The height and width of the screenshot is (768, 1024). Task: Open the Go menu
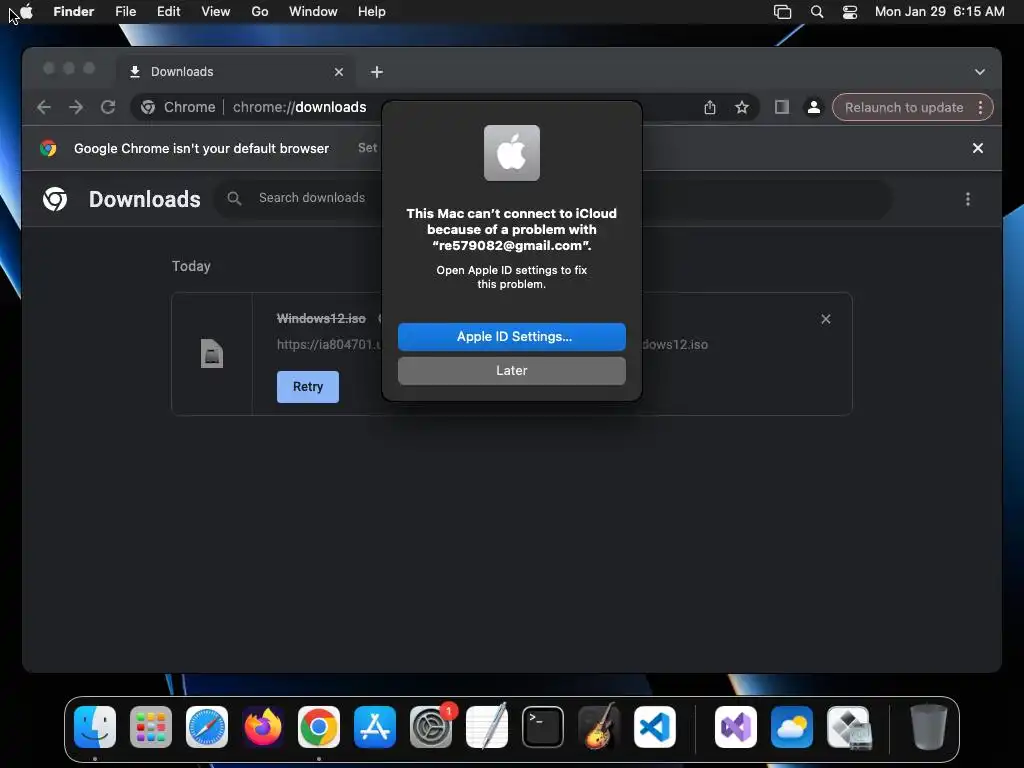pyautogui.click(x=260, y=12)
